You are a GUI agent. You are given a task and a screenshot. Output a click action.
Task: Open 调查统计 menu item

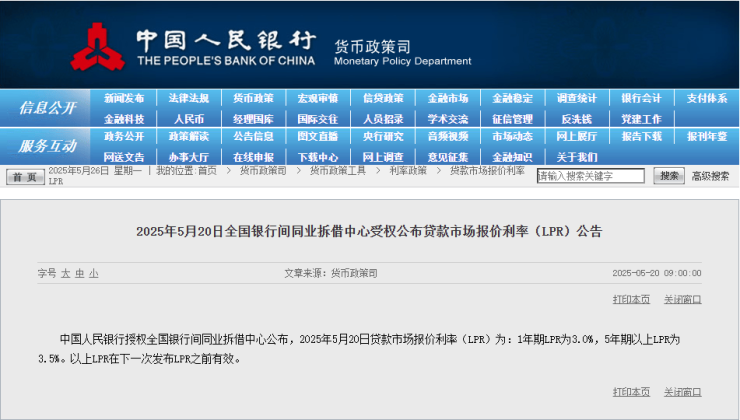pos(577,98)
